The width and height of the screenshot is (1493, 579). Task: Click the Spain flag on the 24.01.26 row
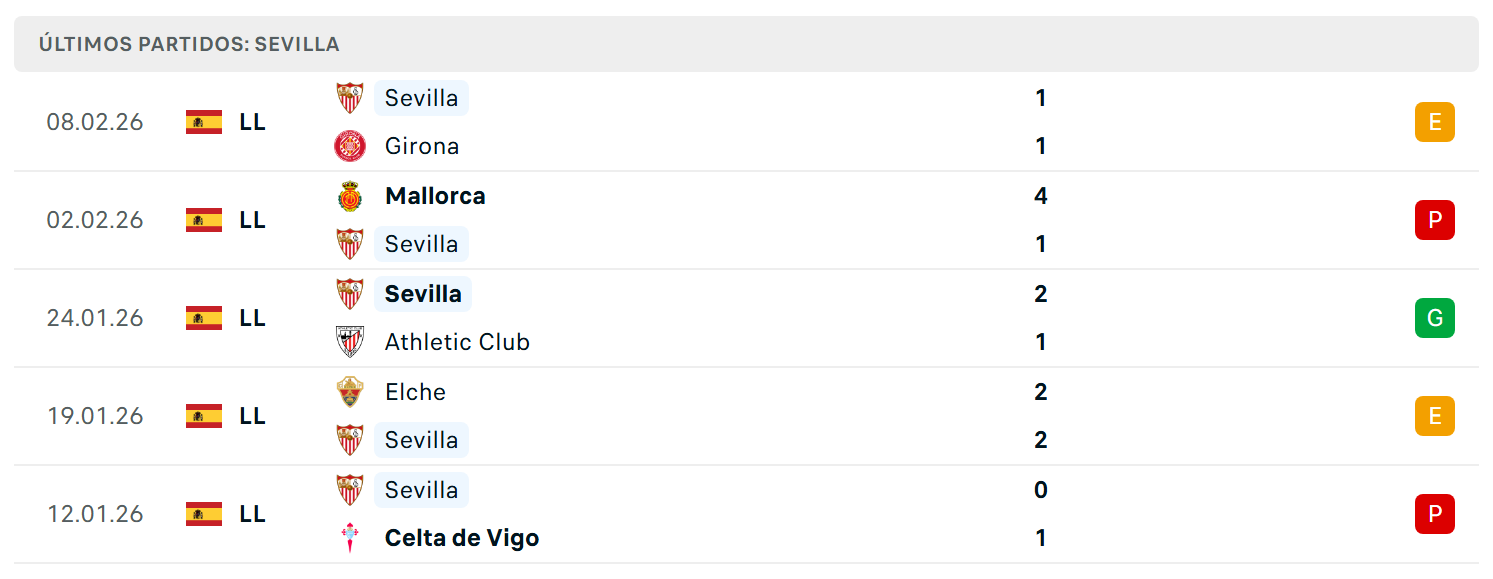204,318
